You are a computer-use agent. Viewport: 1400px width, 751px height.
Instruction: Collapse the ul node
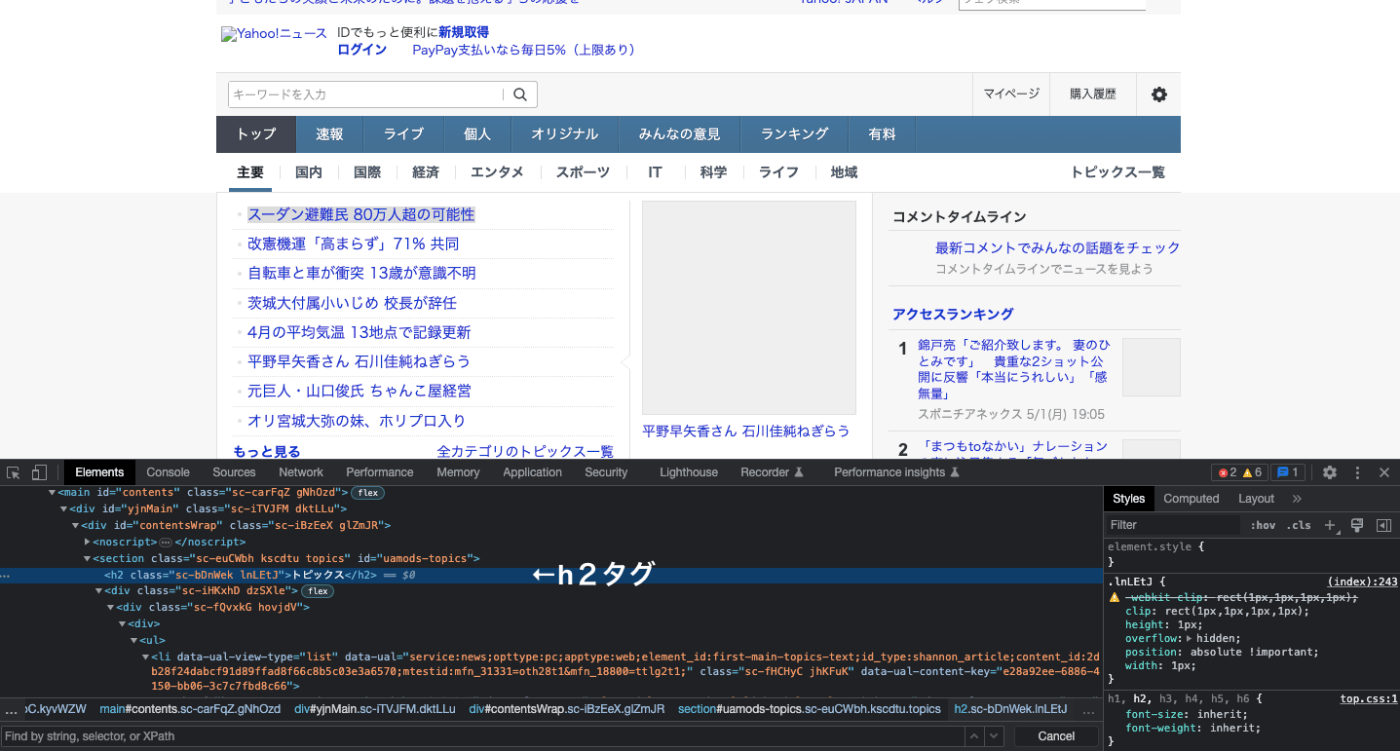click(133, 640)
